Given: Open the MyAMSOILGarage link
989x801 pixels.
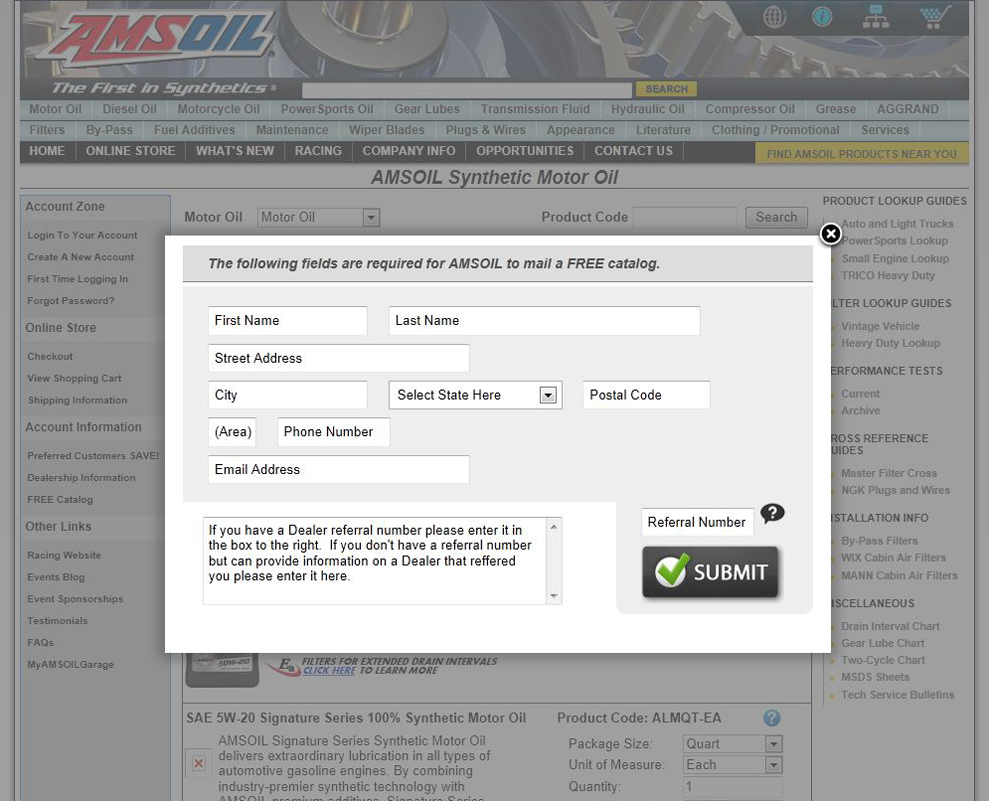Looking at the screenshot, I should tap(71, 665).
